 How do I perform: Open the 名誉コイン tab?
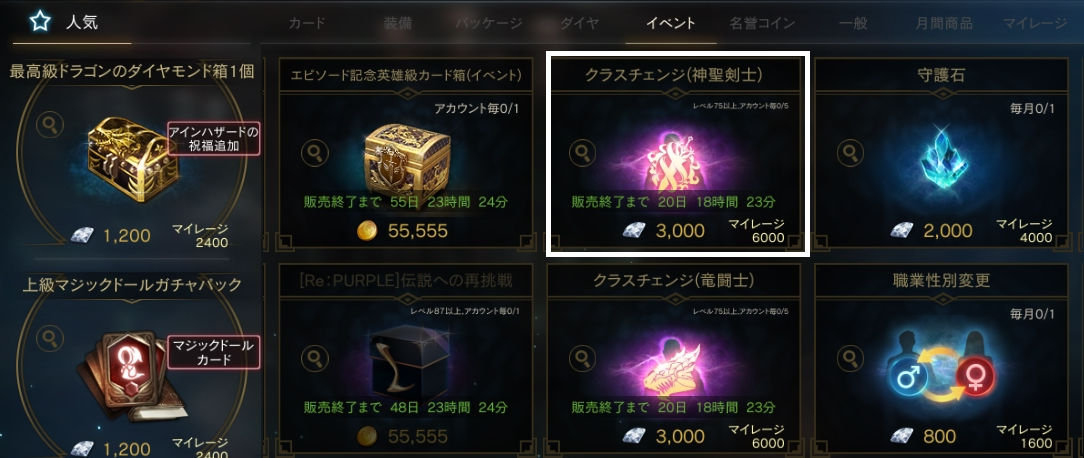[762, 24]
